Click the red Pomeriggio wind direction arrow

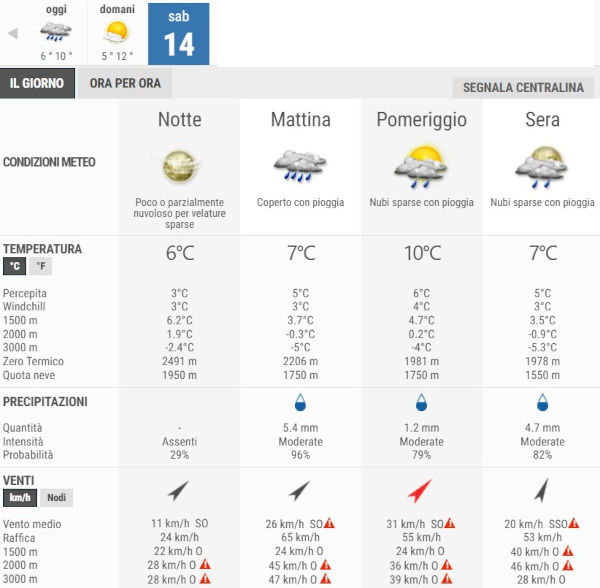pyautogui.click(x=421, y=491)
